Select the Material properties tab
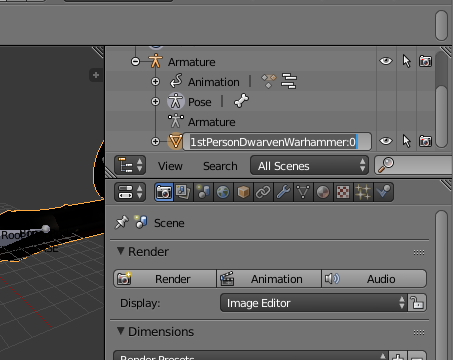The height and width of the screenshot is (360, 453). click(323, 192)
